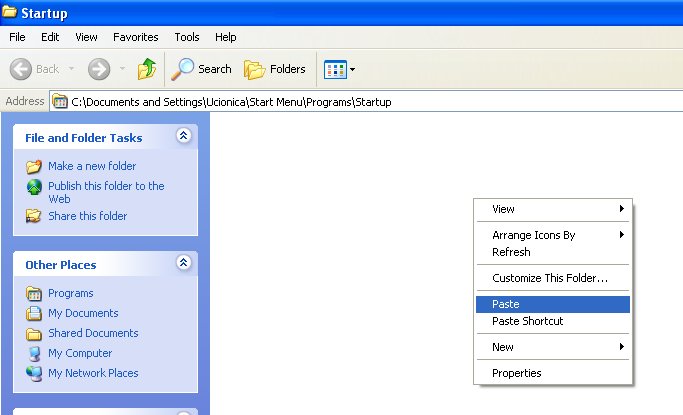Select Paste in context menu
Viewport: 683px width, 415px height.
pos(553,304)
